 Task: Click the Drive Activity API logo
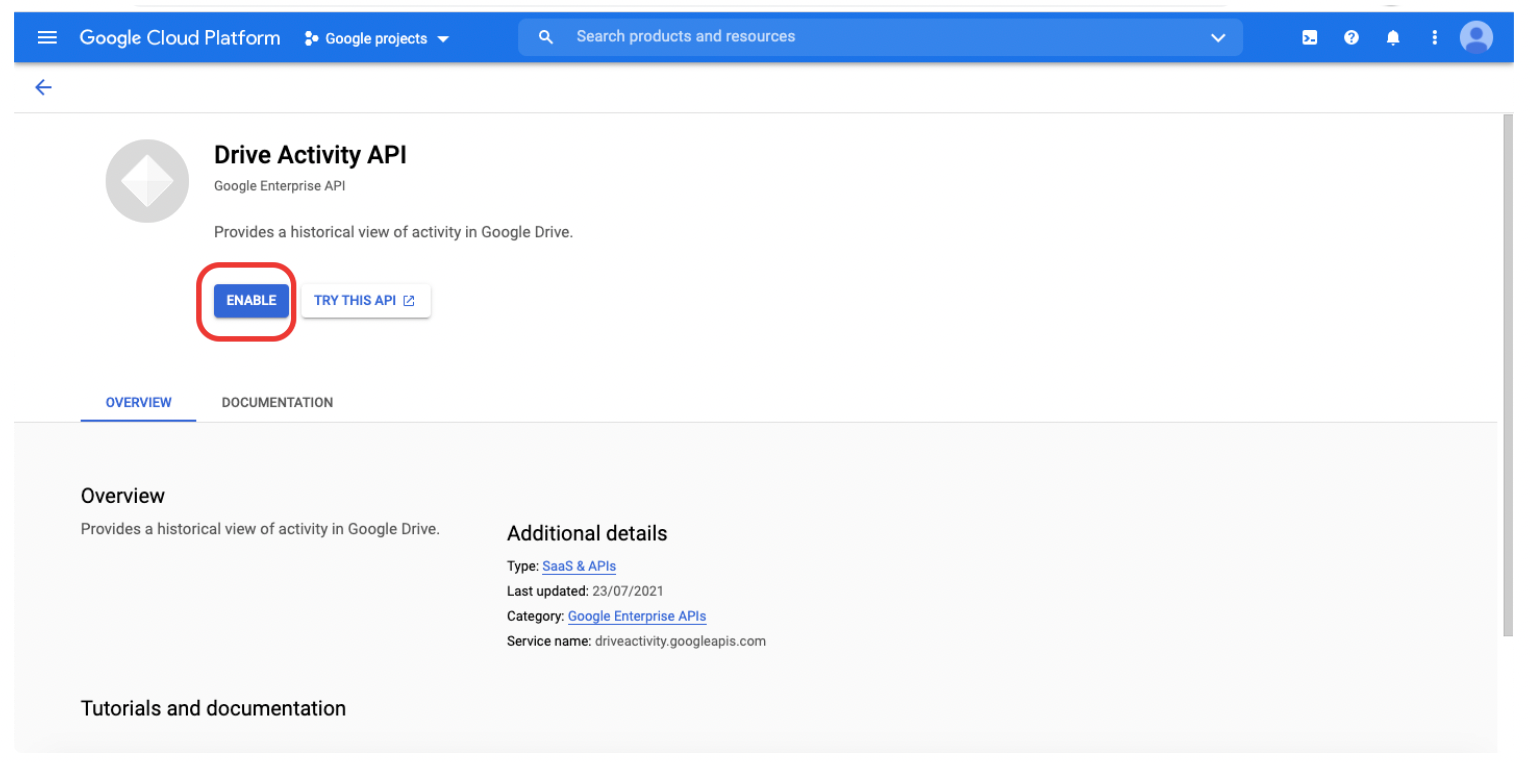pyautogui.click(x=147, y=181)
